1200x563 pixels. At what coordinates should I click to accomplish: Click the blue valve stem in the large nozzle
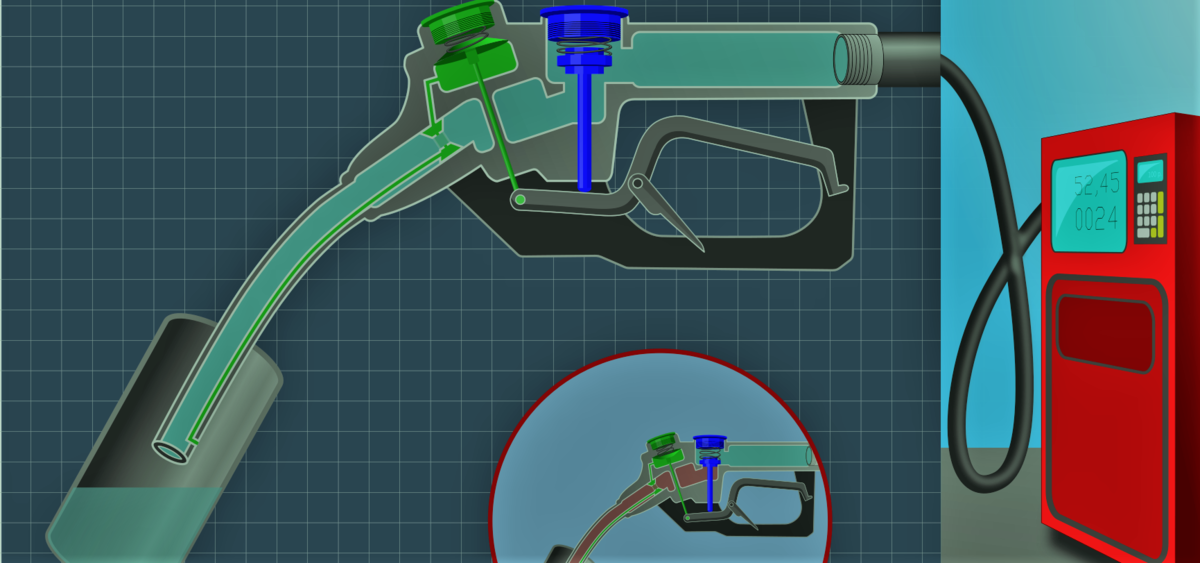coord(583,130)
